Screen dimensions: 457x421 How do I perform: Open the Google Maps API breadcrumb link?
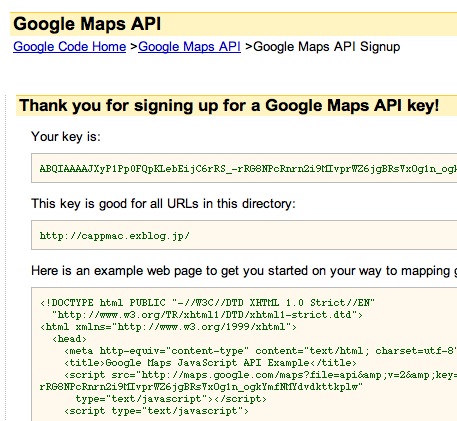pyautogui.click(x=189, y=47)
